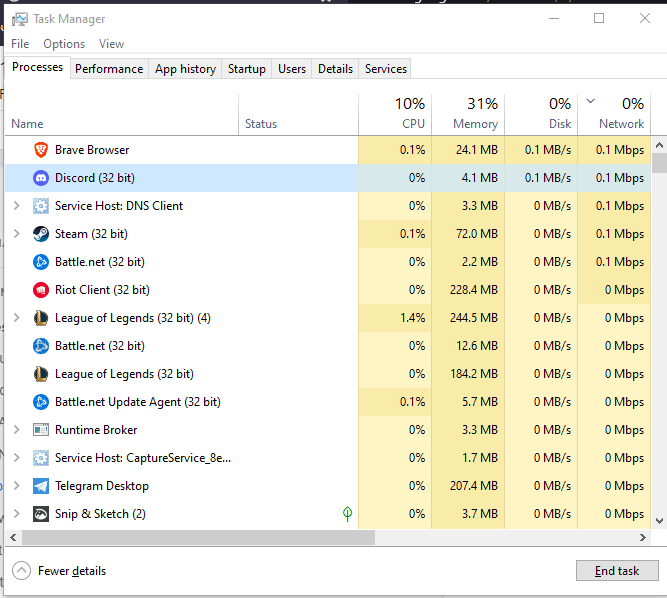Click the End task button

[617, 571]
